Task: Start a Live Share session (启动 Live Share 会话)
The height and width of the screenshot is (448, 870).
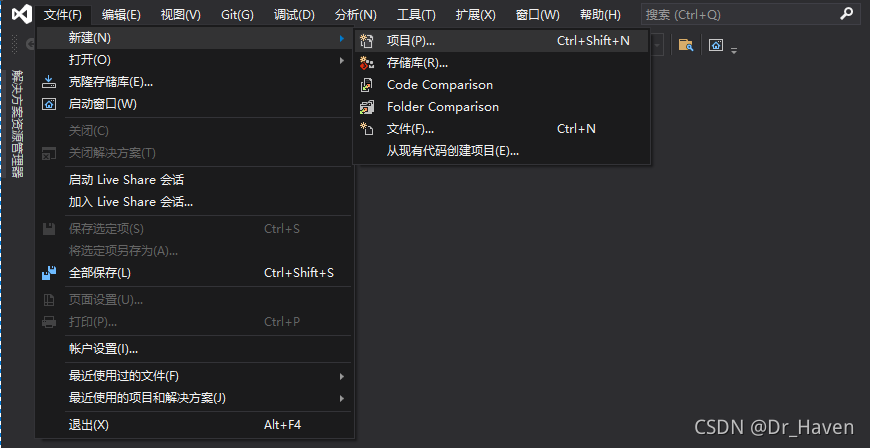Action: click(x=194, y=180)
